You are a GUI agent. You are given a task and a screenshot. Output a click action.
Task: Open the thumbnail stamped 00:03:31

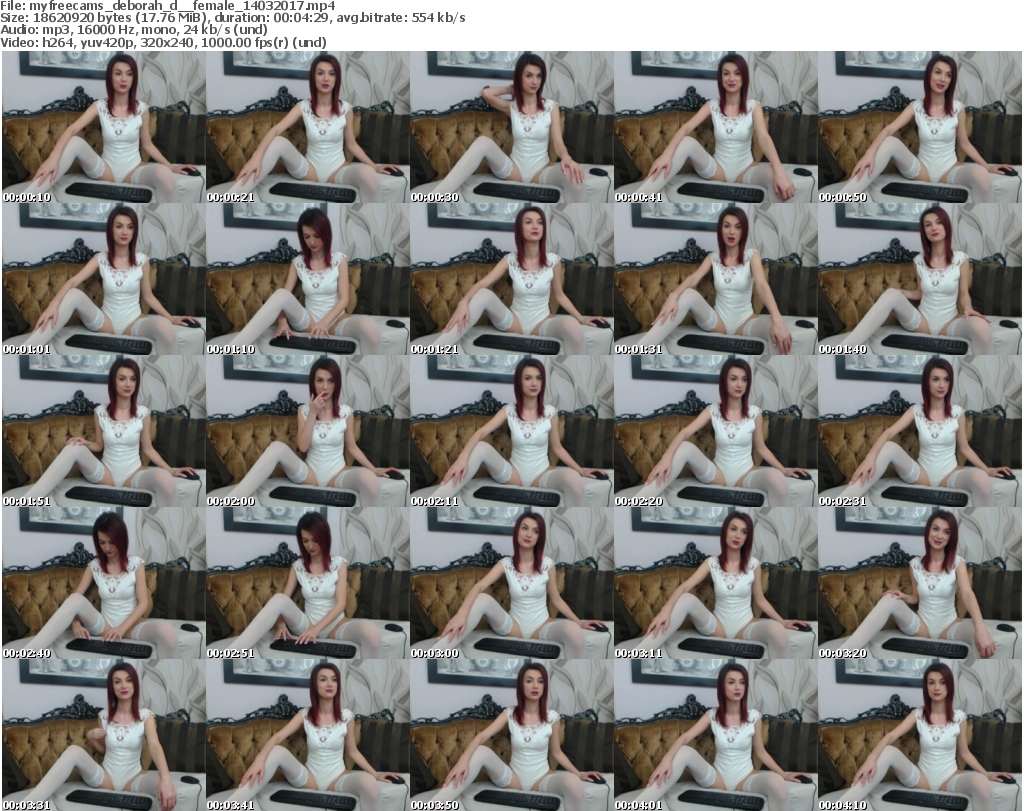[104, 735]
